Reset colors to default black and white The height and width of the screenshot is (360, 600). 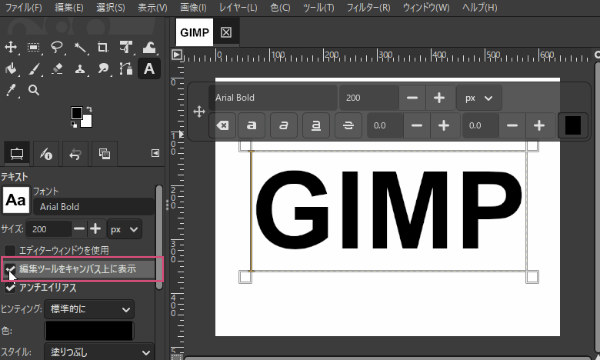[x=74, y=125]
